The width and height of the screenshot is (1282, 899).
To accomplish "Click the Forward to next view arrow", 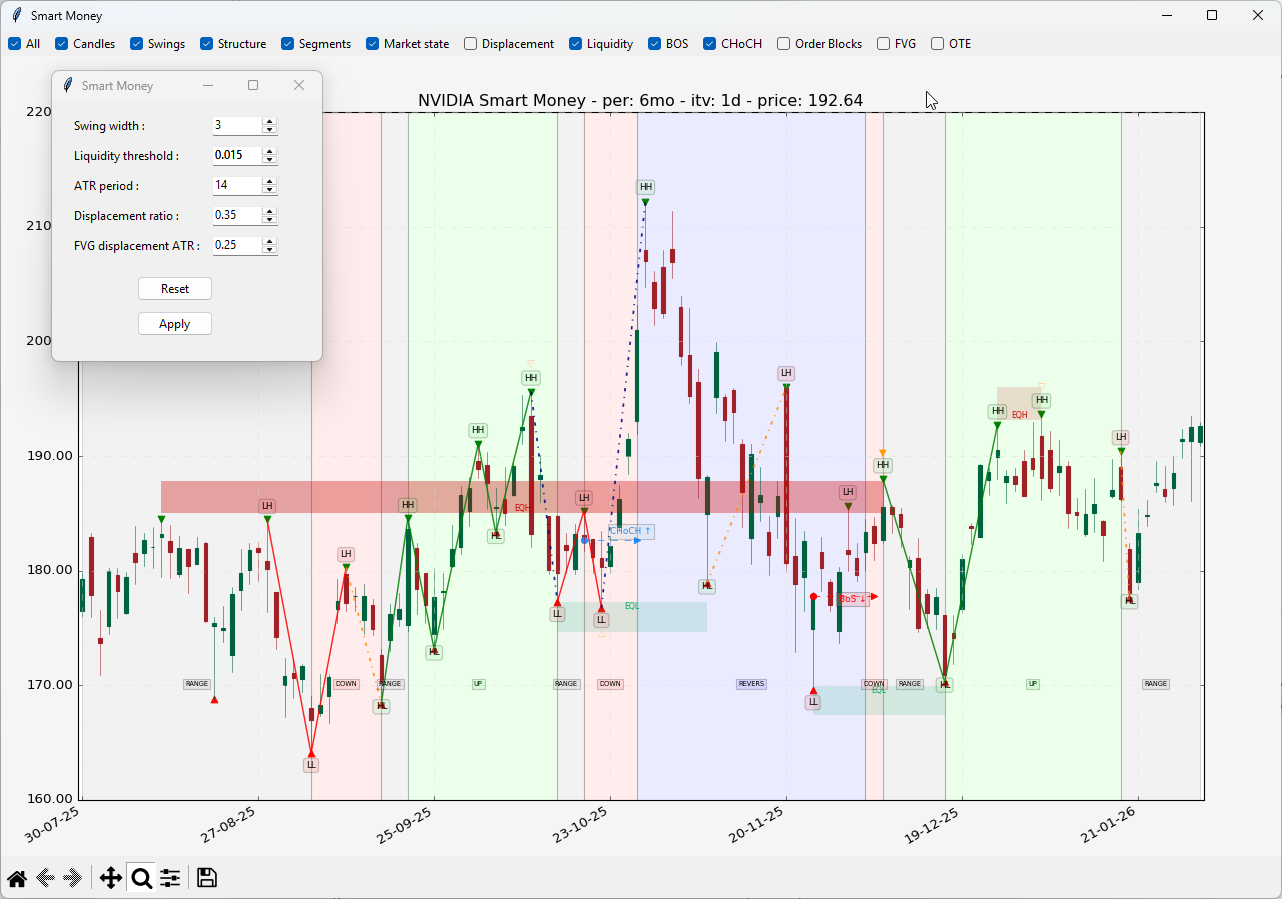I will (72, 878).
